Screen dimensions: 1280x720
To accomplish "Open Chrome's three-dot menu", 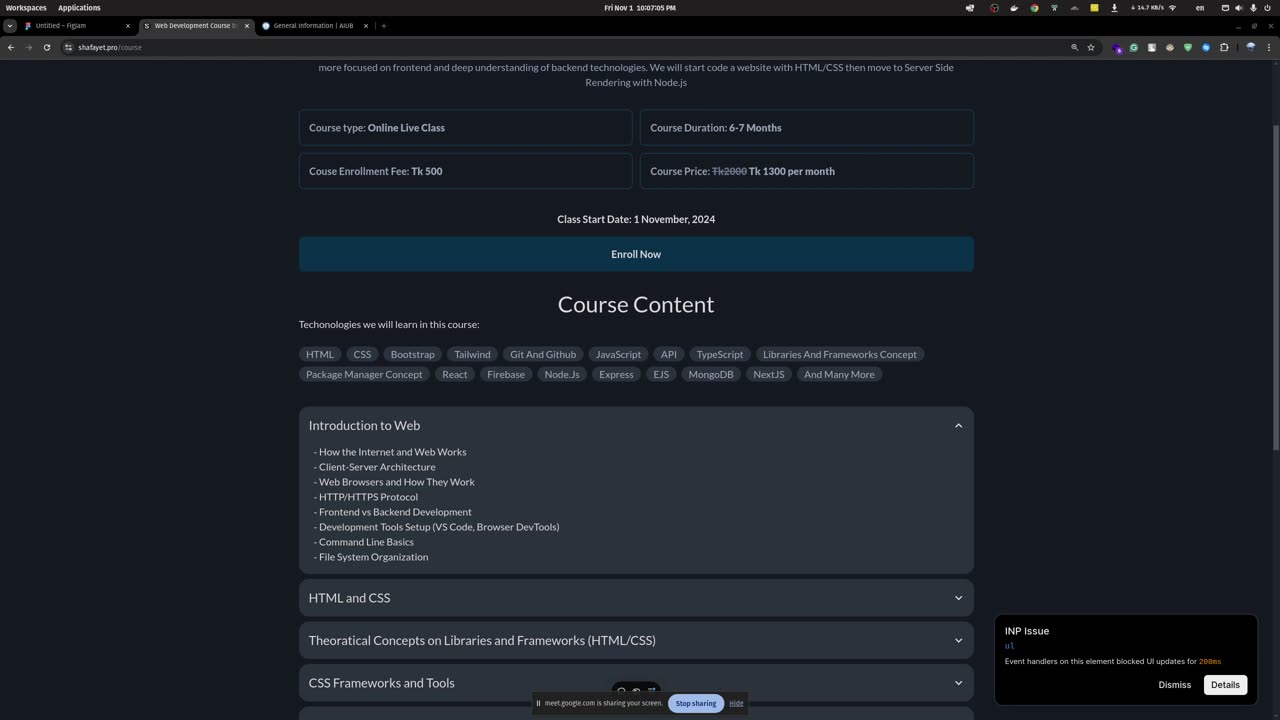I will (1269, 47).
